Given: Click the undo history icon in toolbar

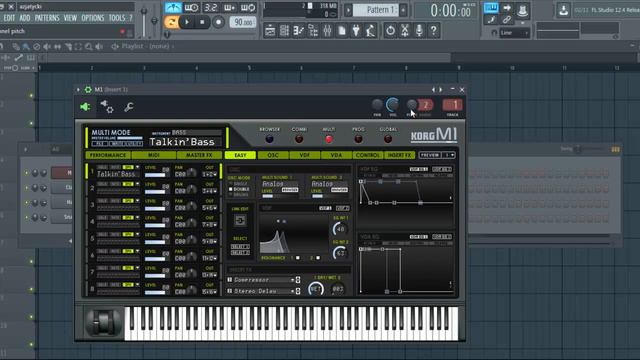Looking at the screenshot, I should click(390, 31).
